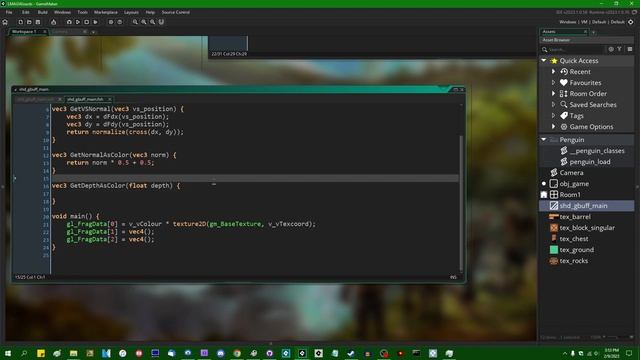The width and height of the screenshot is (640, 360).
Task: Open the File menu
Action: tap(9, 12)
